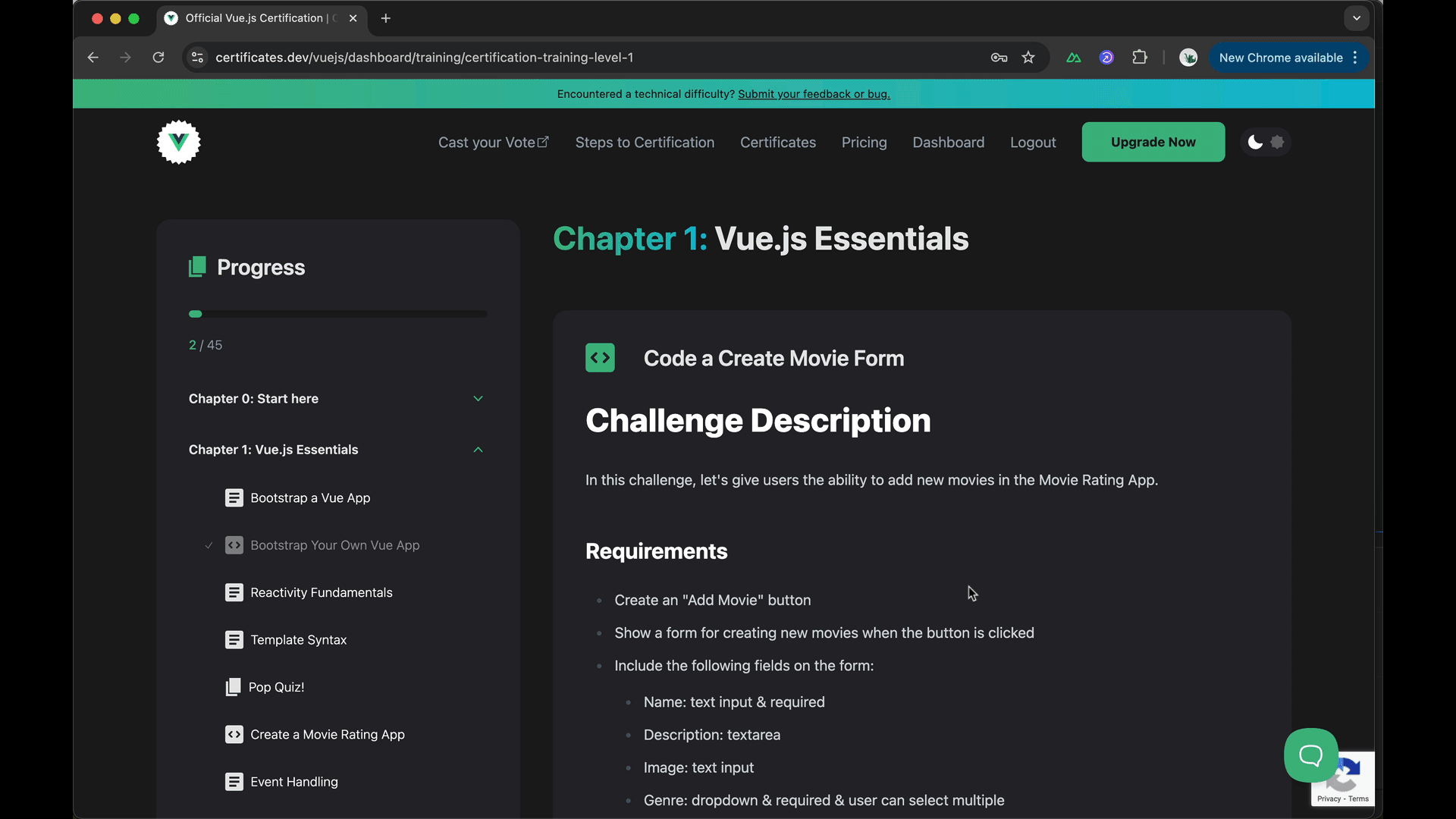This screenshot has width=1456, height=819.
Task: Open the Nuxt devtools extension icon
Action: pyautogui.click(x=1074, y=58)
